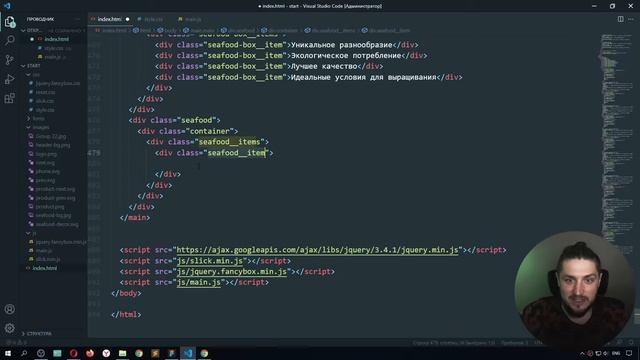Click the Explorer panel ellipsis menu
The width and height of the screenshot is (640, 360).
pyautogui.click(x=78, y=19)
